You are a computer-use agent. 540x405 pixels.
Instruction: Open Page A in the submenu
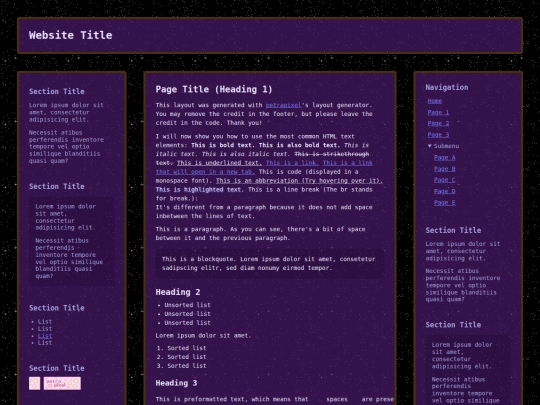point(445,157)
